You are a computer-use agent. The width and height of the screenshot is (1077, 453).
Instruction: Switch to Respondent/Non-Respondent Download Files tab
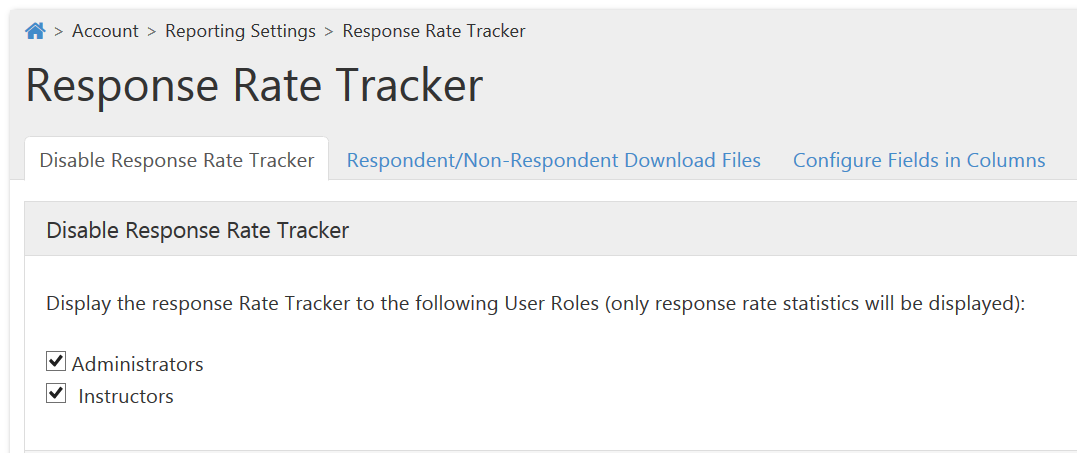click(554, 160)
